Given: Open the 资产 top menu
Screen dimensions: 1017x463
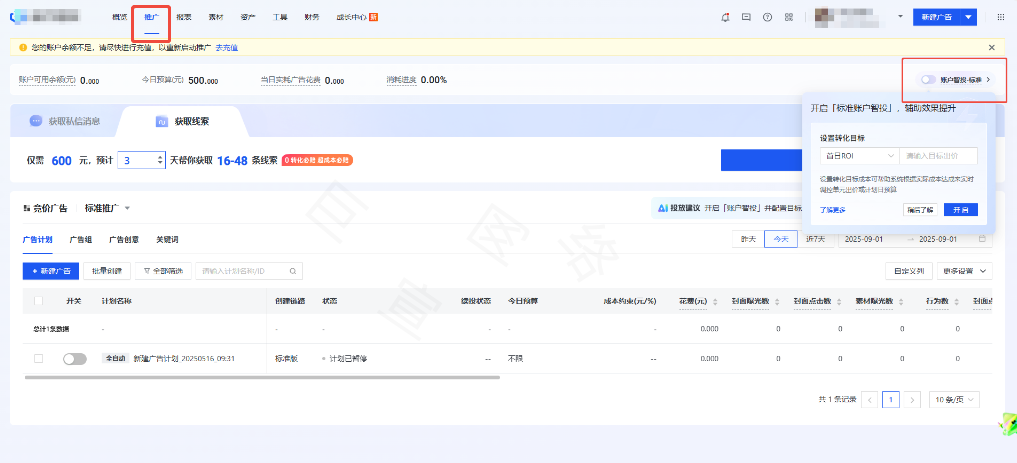Looking at the screenshot, I should click(x=248, y=18).
